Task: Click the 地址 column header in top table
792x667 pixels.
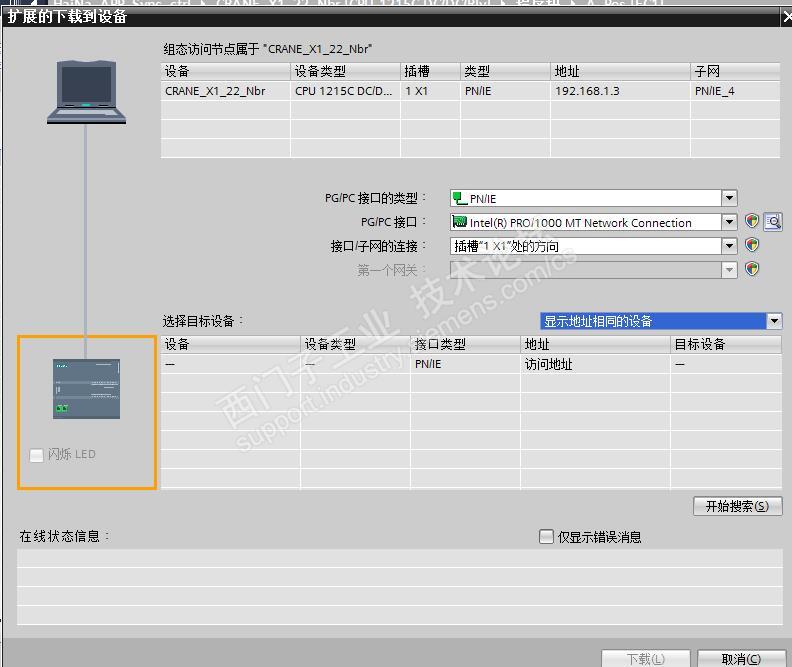Action: (620, 72)
